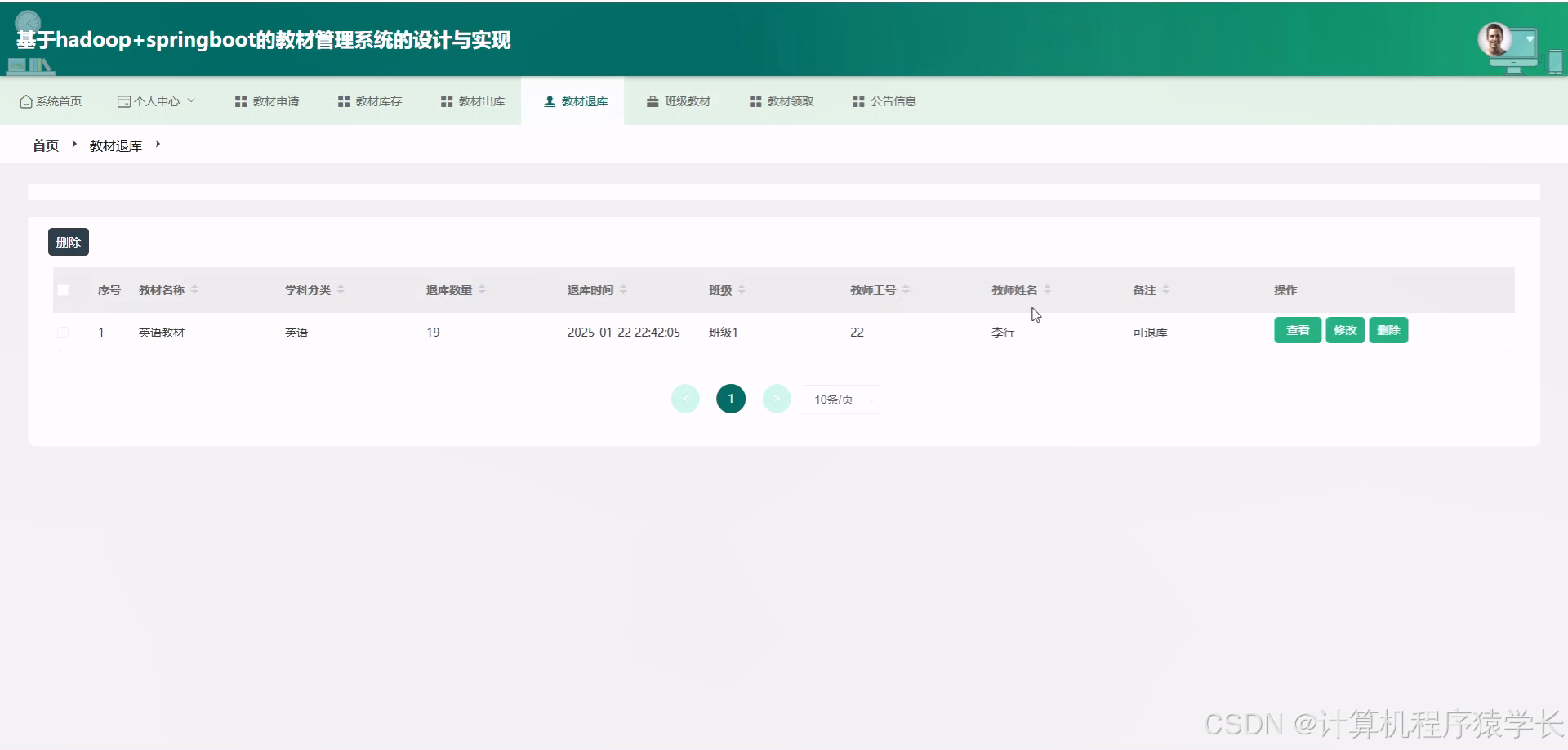Click the sort icon on 教材名称 column
The width and height of the screenshot is (1568, 750).
(x=195, y=289)
